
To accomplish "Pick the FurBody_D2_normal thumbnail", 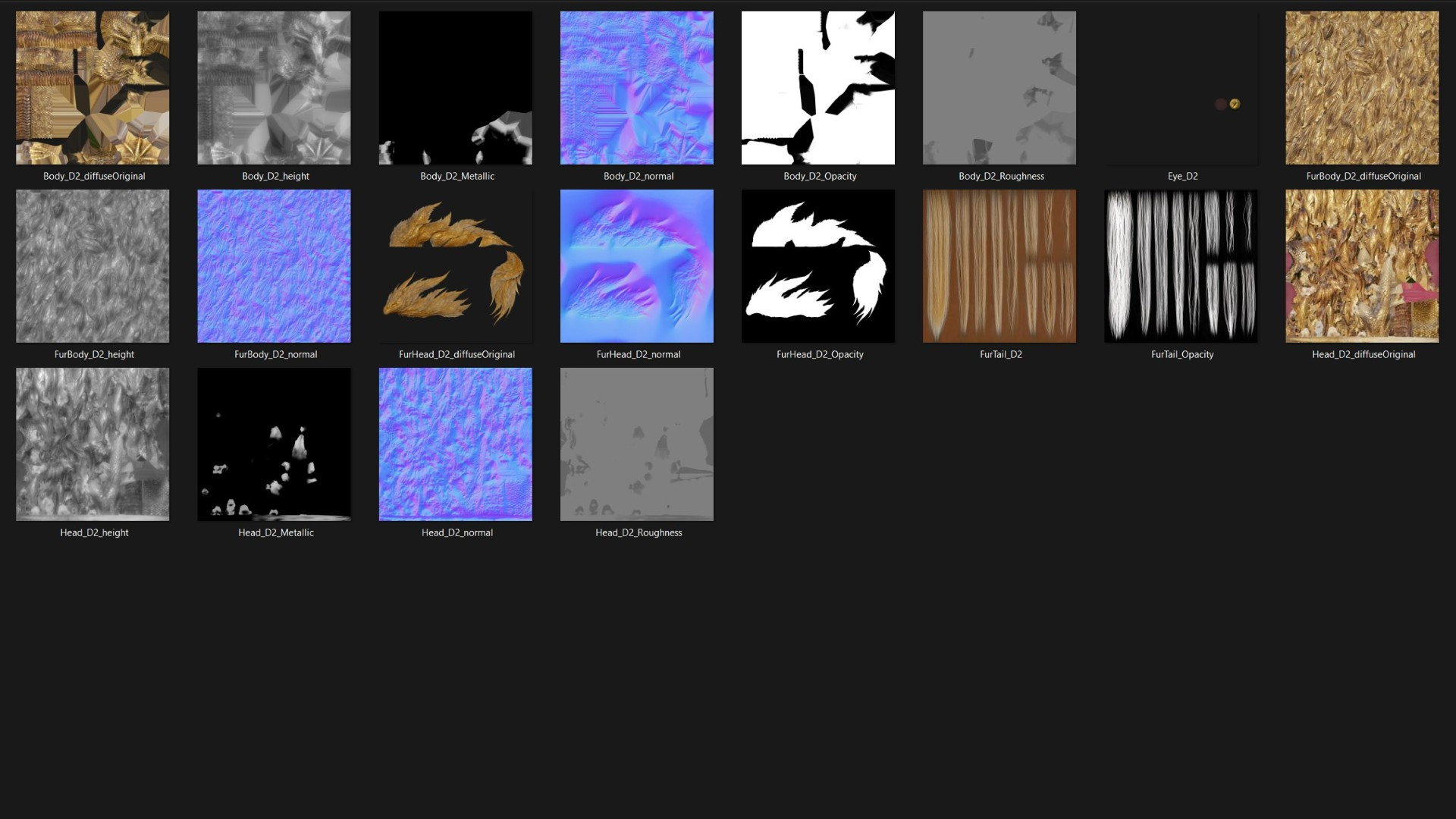I will [274, 266].
